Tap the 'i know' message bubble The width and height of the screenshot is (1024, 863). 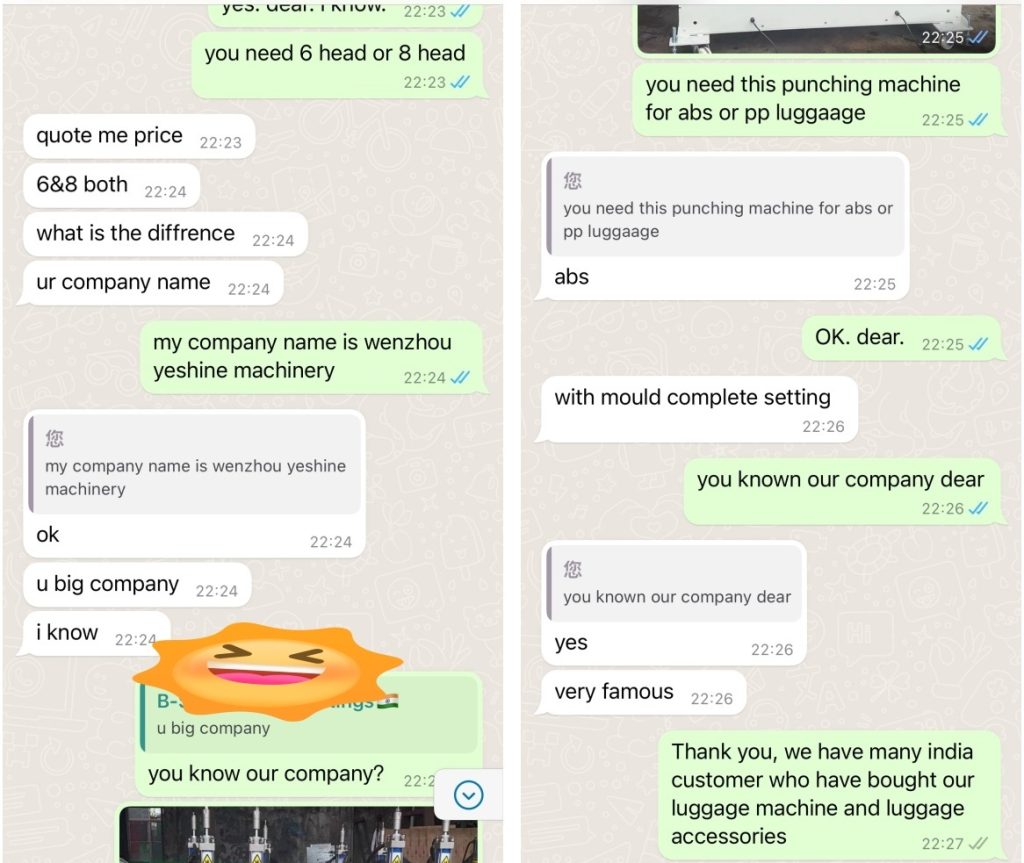tap(97, 633)
